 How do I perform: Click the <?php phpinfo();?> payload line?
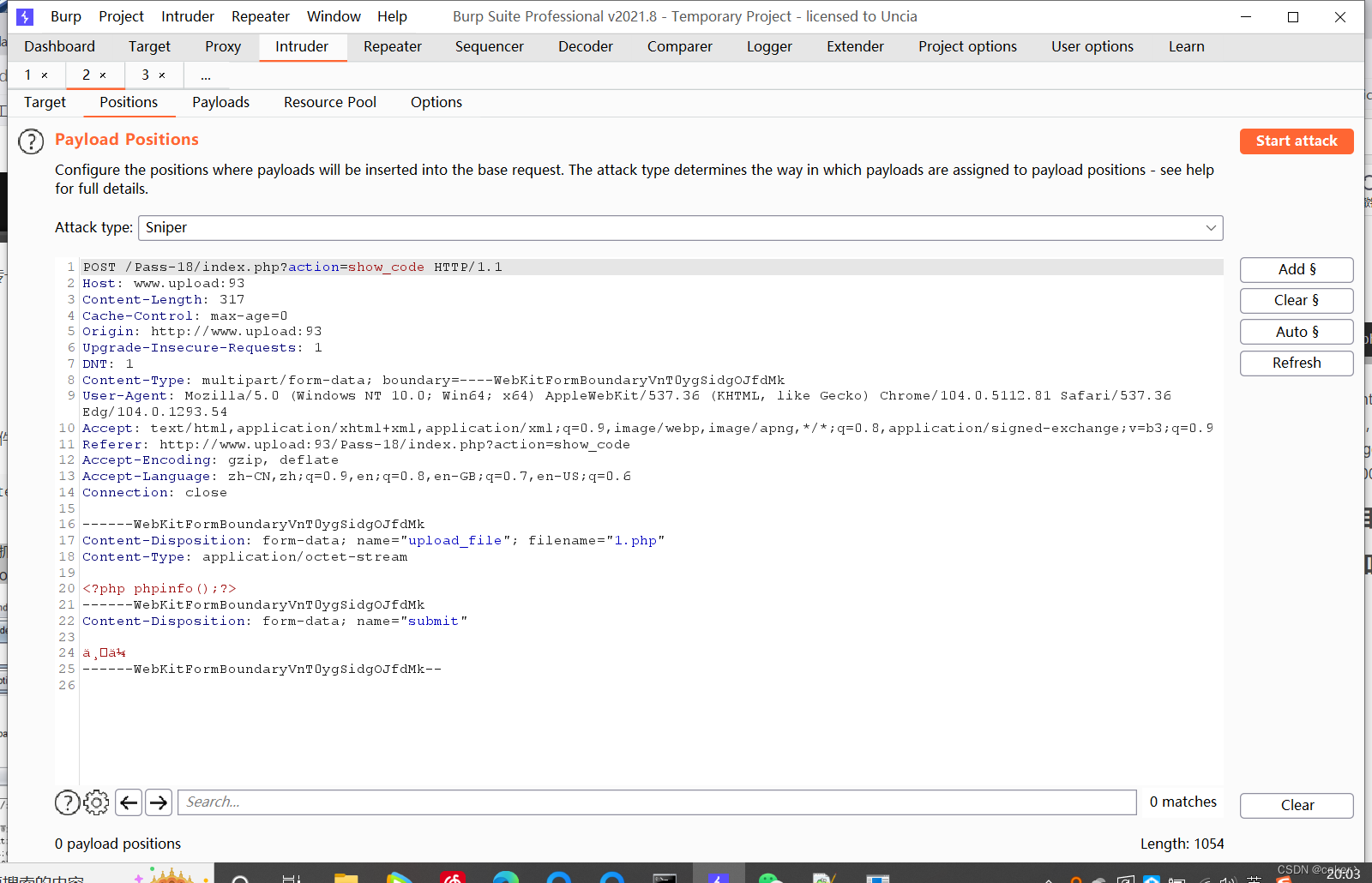159,589
